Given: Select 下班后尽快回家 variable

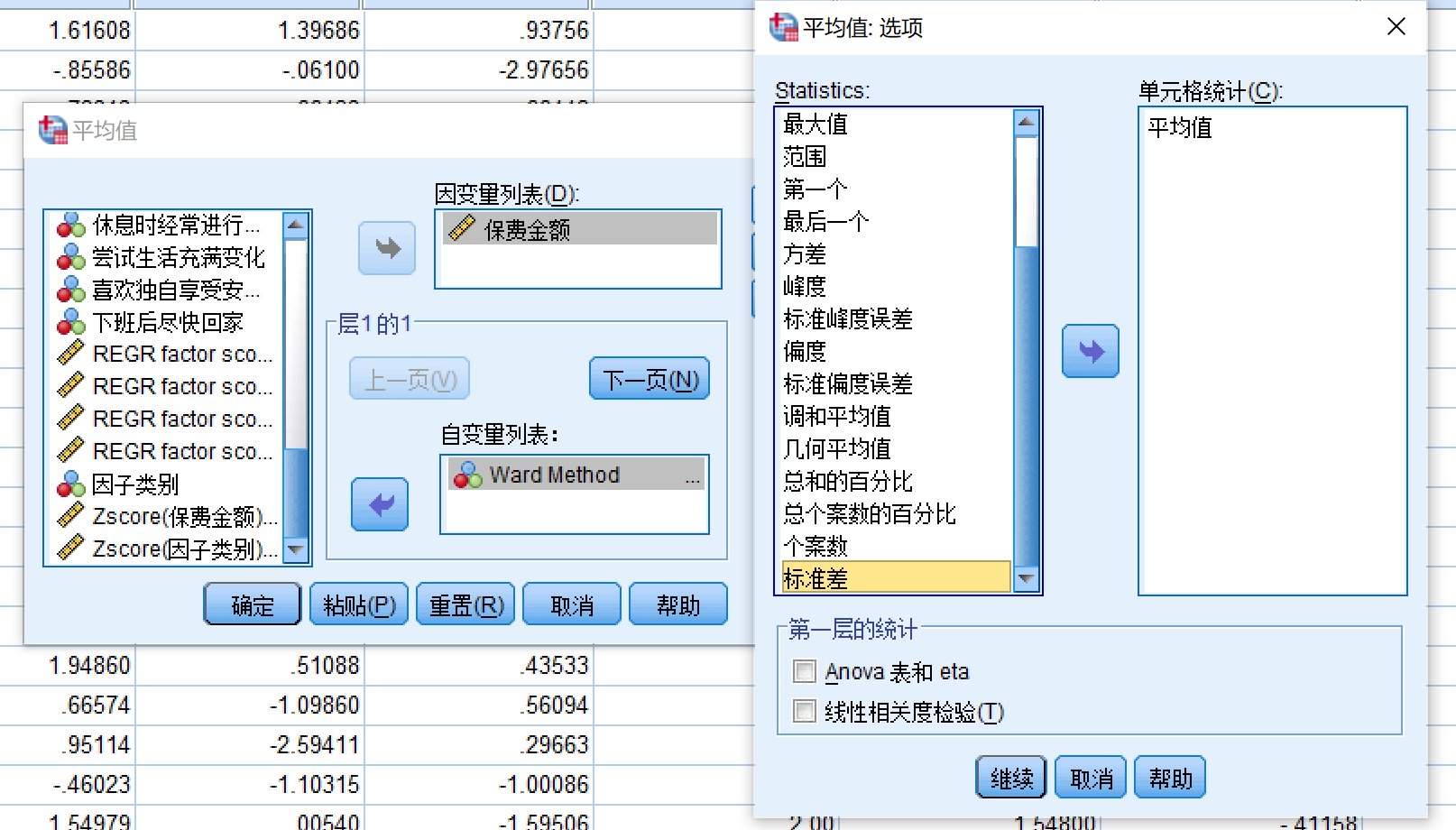Looking at the screenshot, I should [x=168, y=322].
